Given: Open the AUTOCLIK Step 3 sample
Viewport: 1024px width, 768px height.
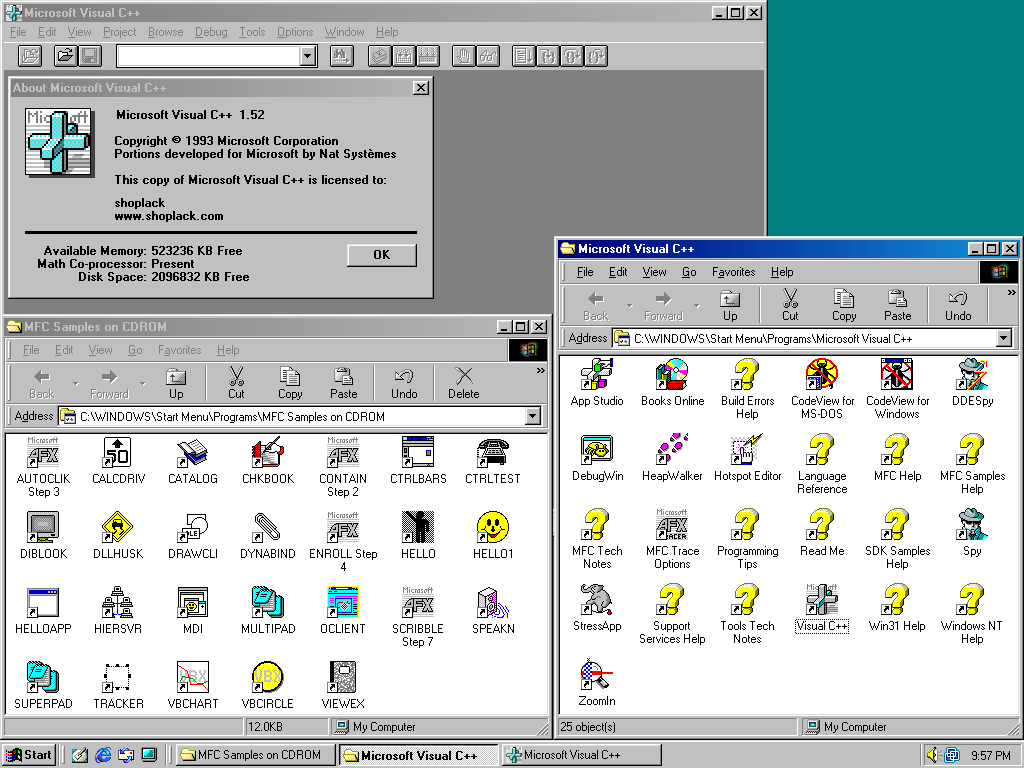Looking at the screenshot, I should point(43,451).
